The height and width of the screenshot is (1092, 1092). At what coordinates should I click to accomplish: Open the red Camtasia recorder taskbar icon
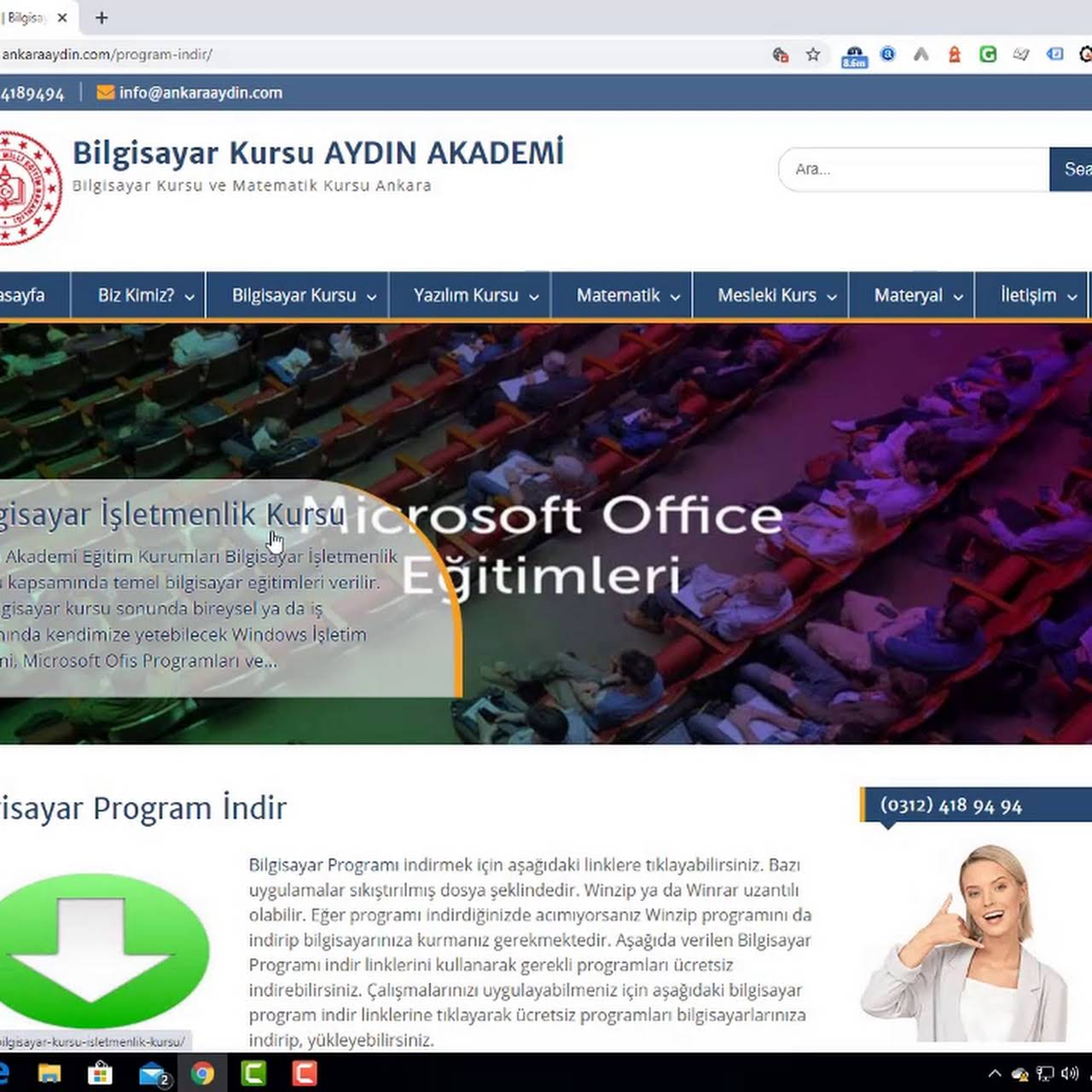click(x=305, y=1072)
